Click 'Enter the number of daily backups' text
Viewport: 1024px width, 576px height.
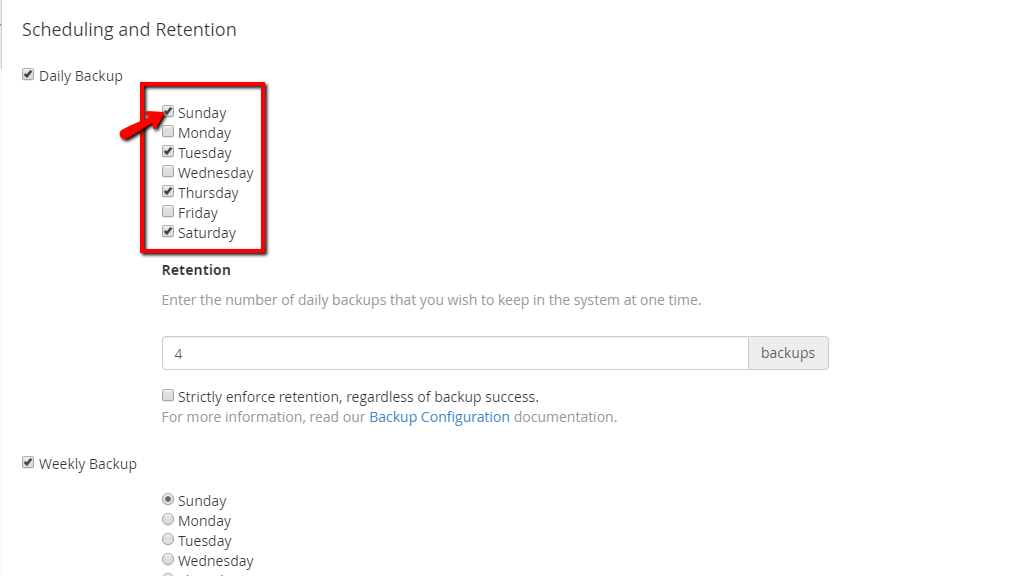pyautogui.click(x=432, y=300)
